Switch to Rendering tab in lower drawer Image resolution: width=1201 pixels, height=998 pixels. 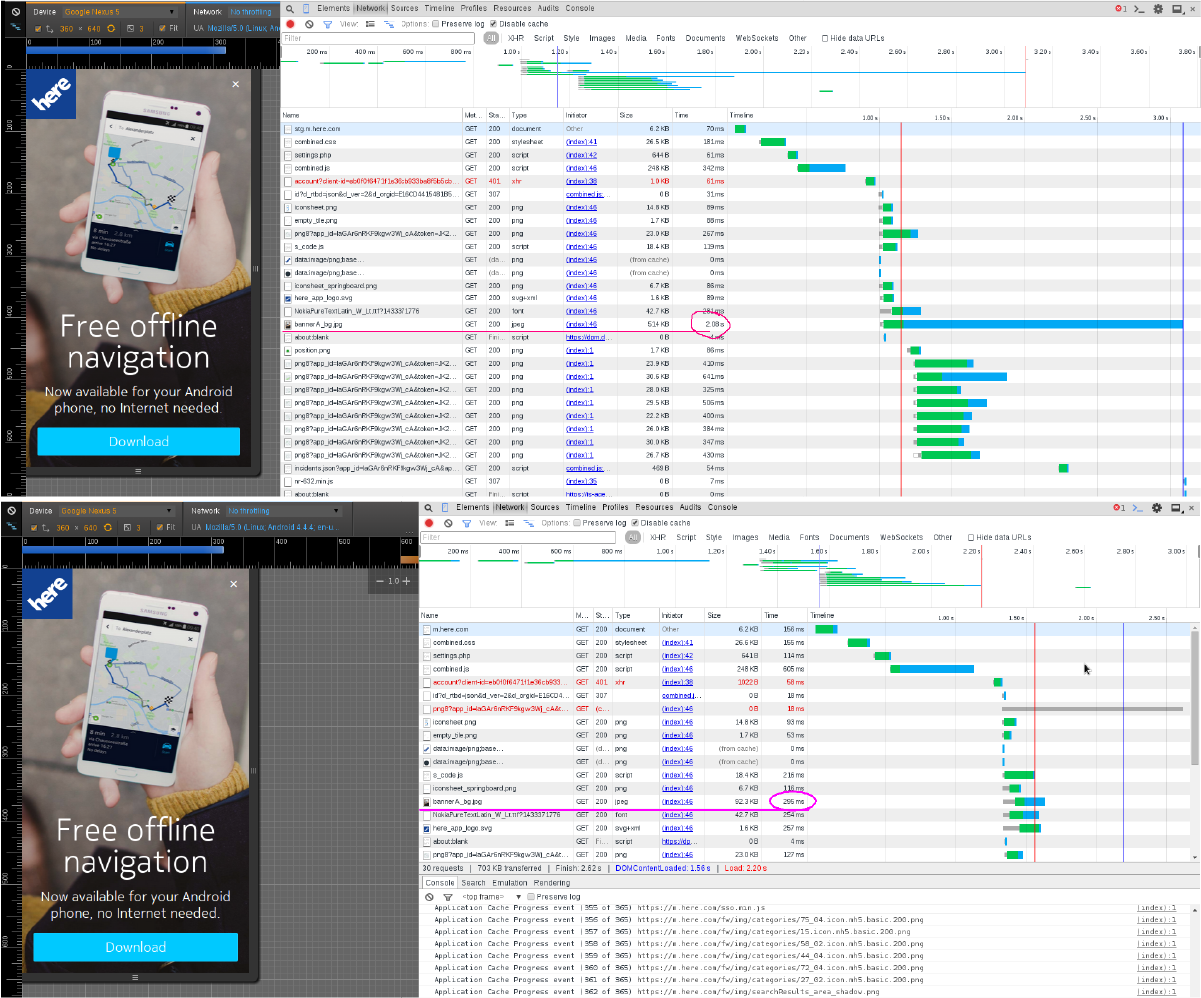pos(551,883)
